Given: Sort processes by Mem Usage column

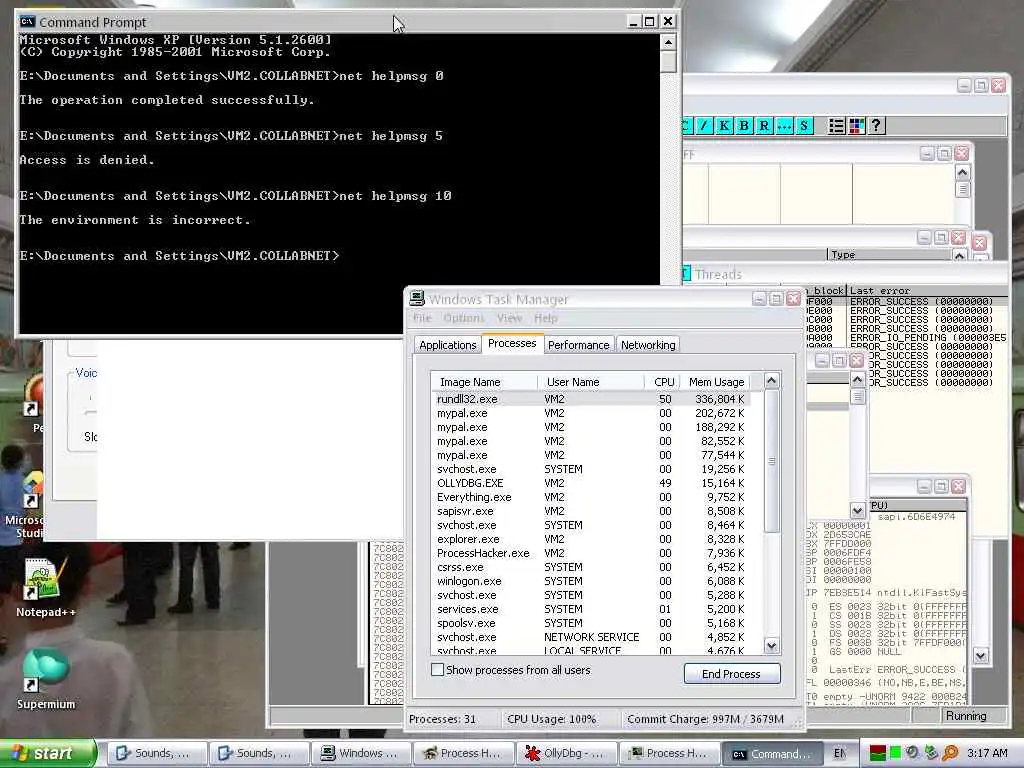Looking at the screenshot, I should [716, 381].
